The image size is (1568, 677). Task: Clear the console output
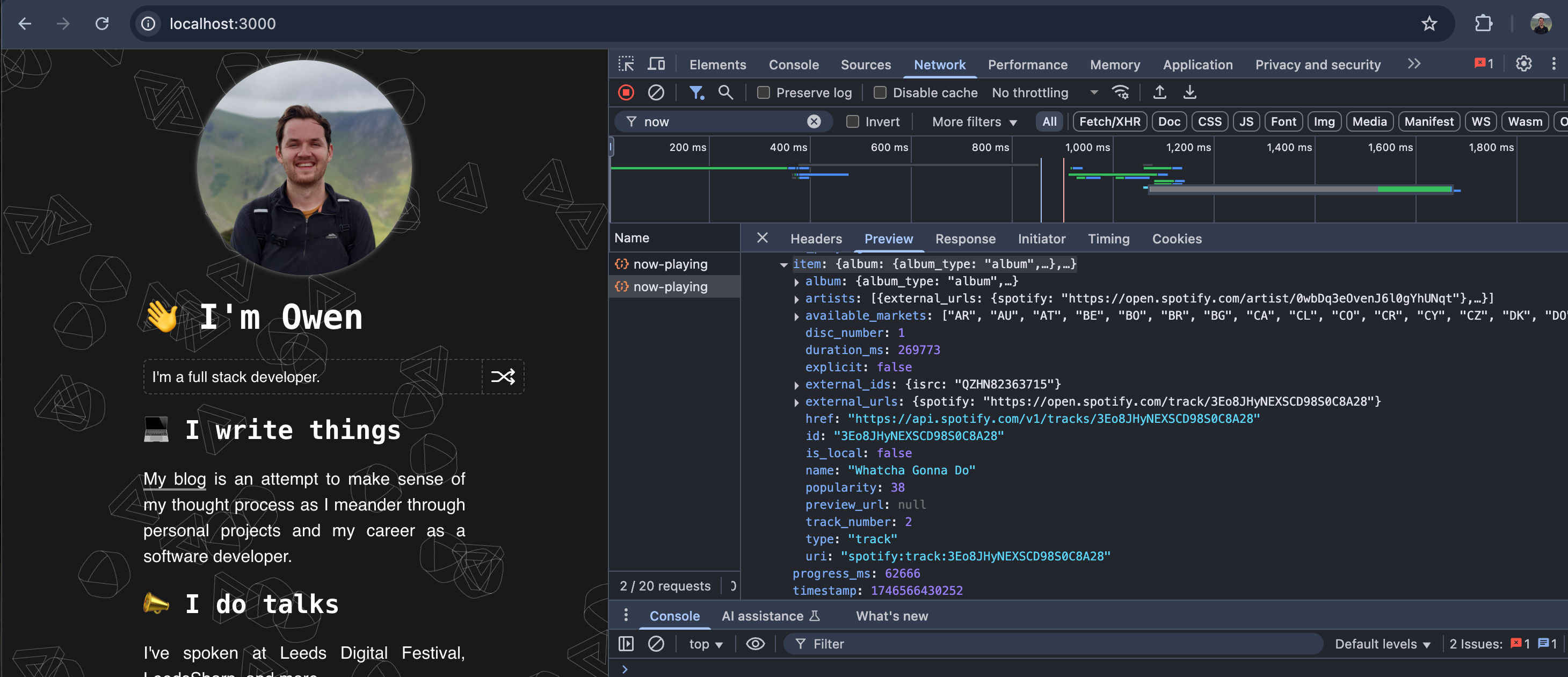656,644
